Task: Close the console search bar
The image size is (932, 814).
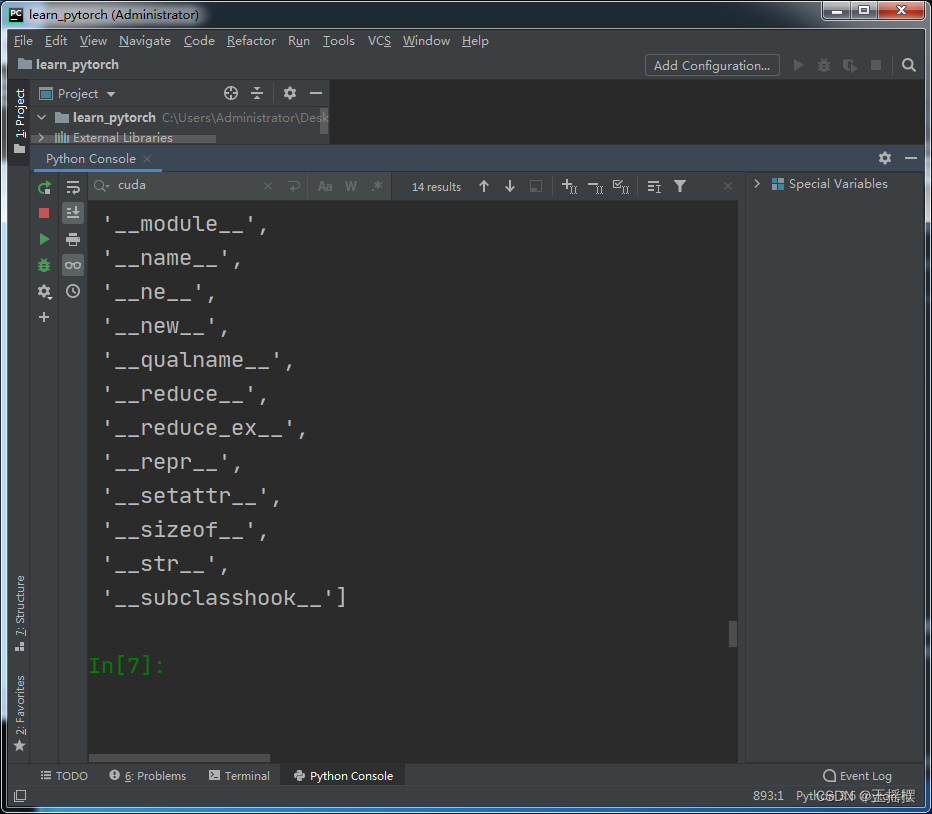Action: pos(728,186)
